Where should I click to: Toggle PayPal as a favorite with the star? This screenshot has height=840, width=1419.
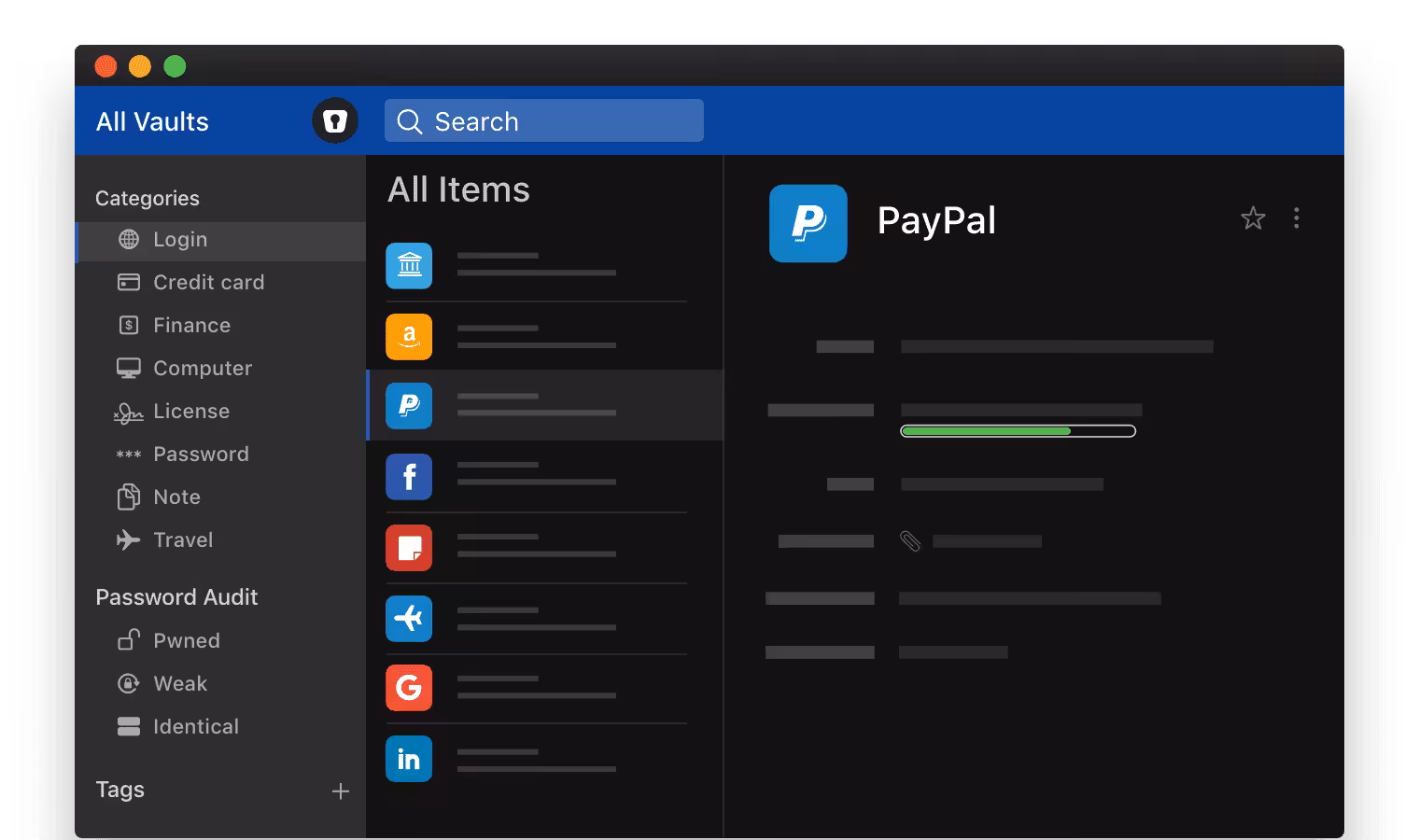1253,217
